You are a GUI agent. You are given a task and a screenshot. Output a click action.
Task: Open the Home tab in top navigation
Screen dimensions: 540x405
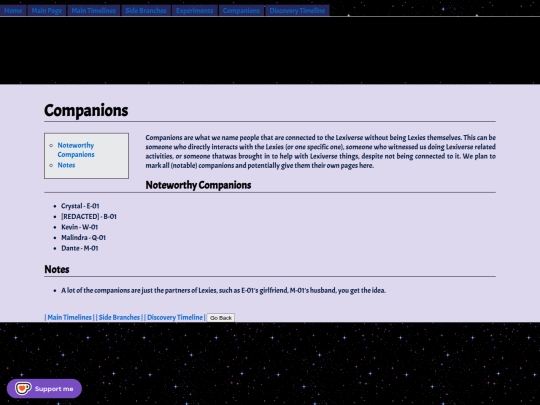13,10
